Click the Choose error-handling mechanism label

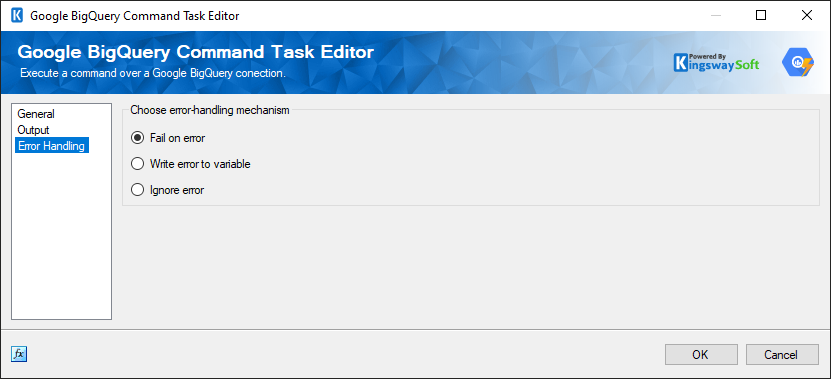tap(210, 110)
